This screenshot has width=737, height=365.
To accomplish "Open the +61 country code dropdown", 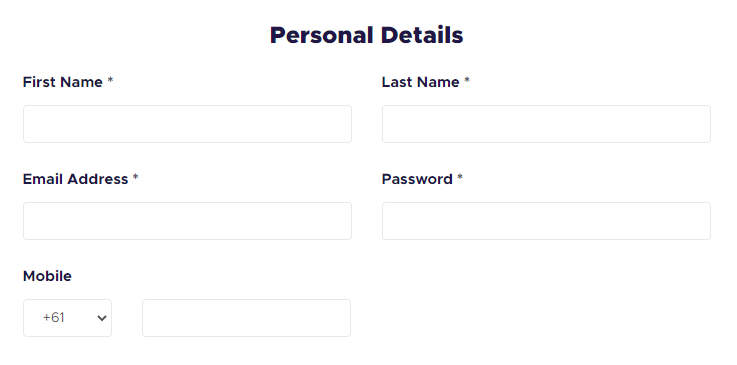I will pyautogui.click(x=67, y=318).
